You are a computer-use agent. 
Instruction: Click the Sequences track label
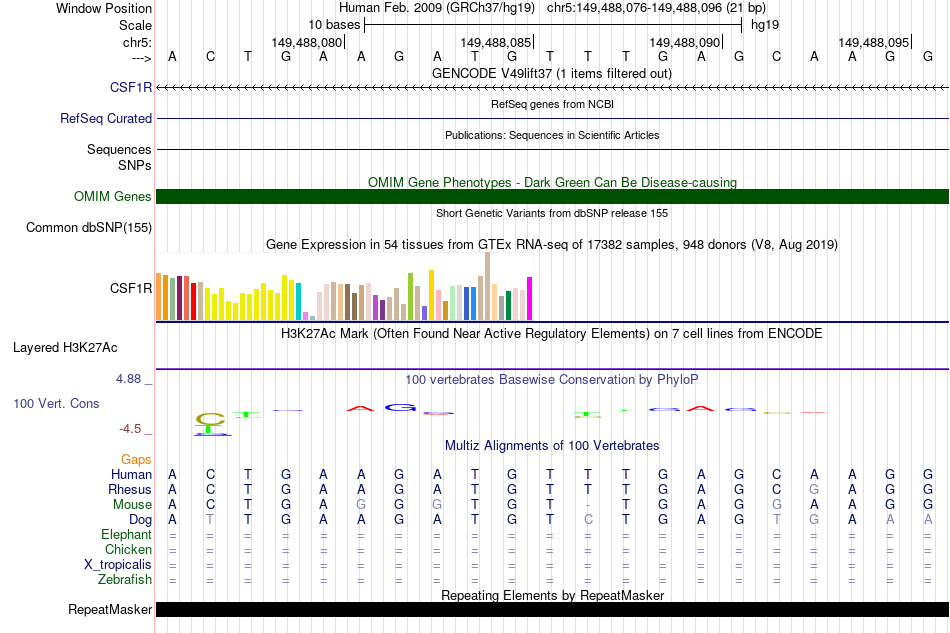(119, 150)
